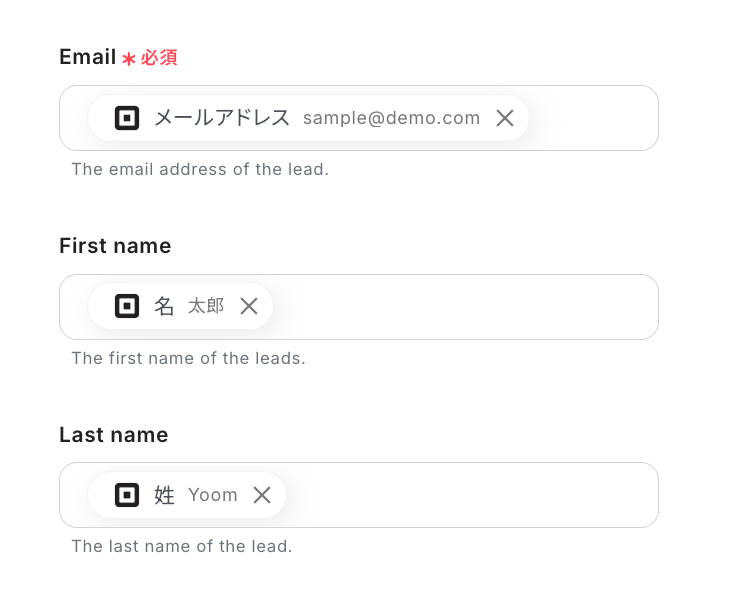Remove the 名 太郎 chip with its X

(249, 306)
